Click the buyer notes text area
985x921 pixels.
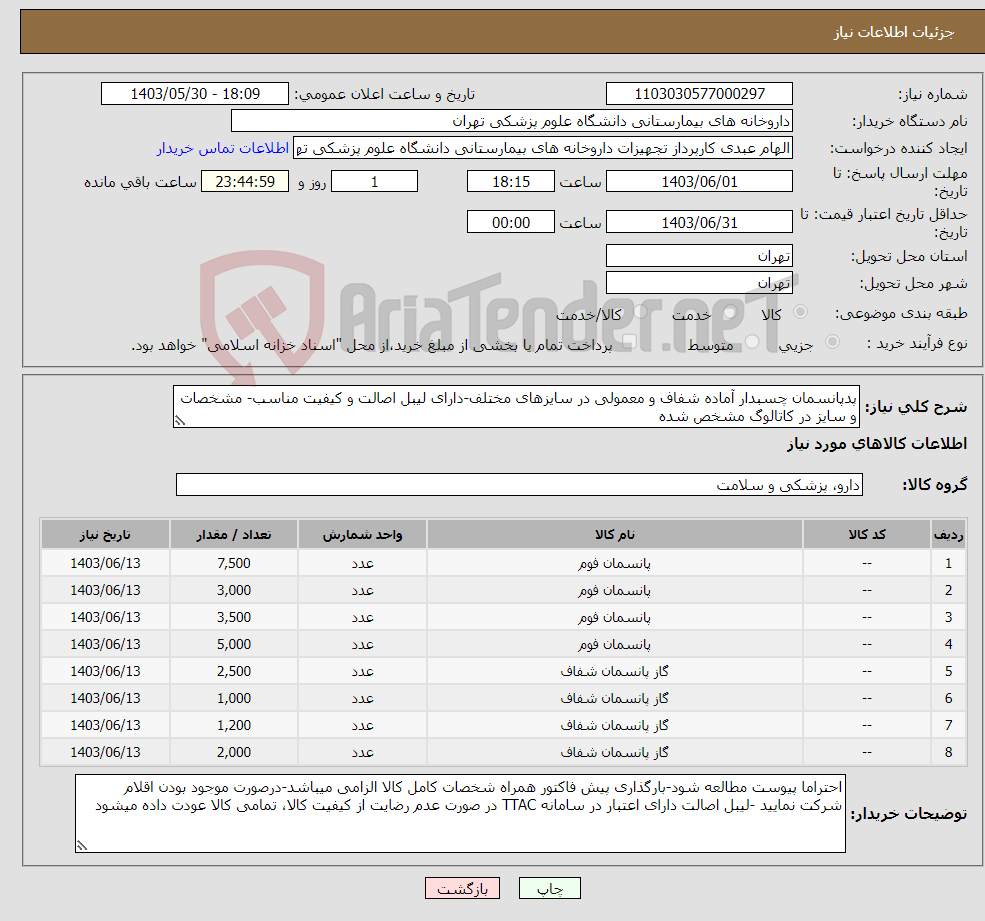point(460,814)
